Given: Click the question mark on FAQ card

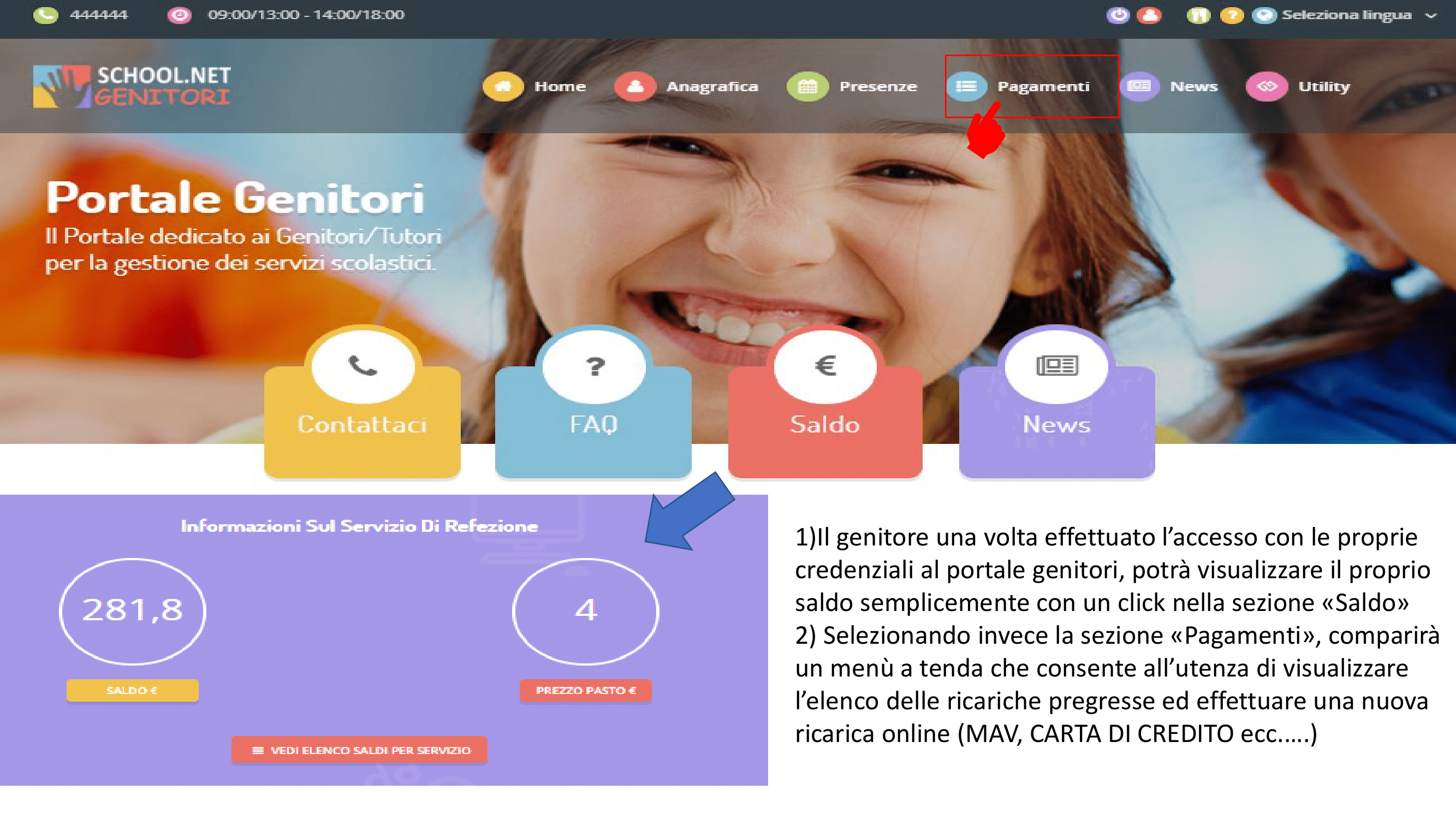Looking at the screenshot, I should [x=594, y=366].
